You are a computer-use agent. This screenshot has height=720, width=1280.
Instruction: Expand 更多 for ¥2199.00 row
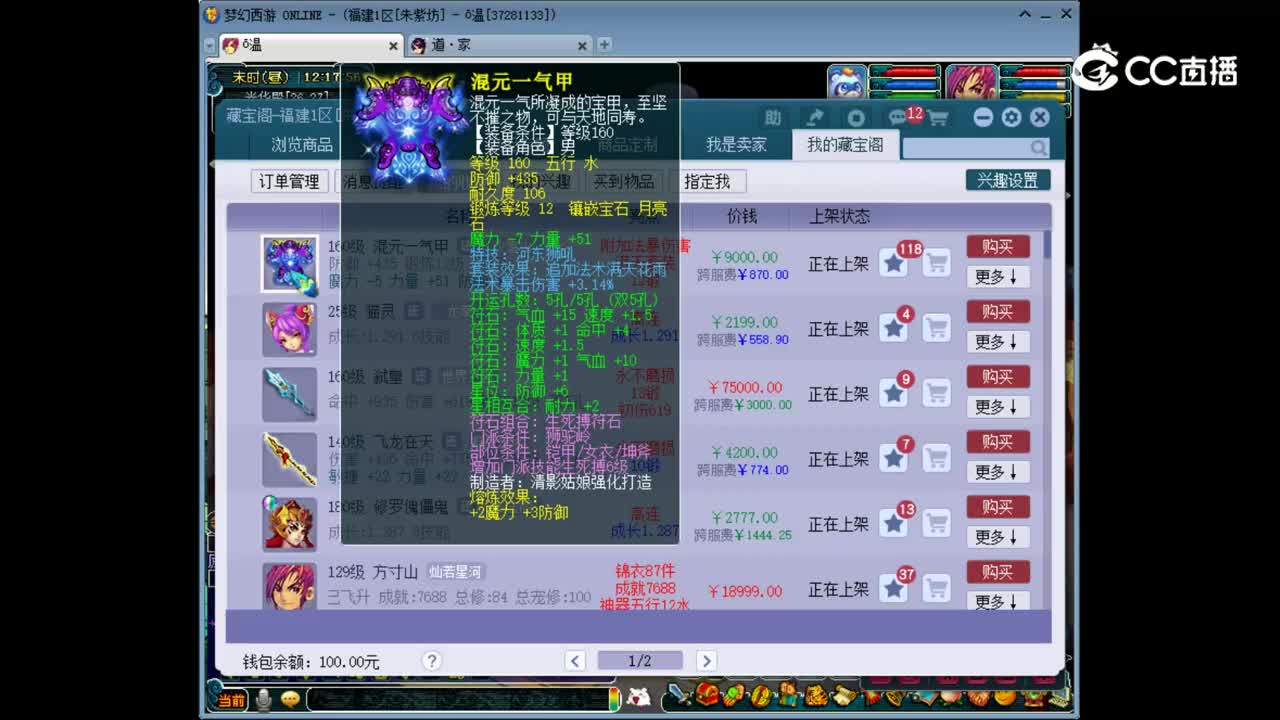click(998, 342)
